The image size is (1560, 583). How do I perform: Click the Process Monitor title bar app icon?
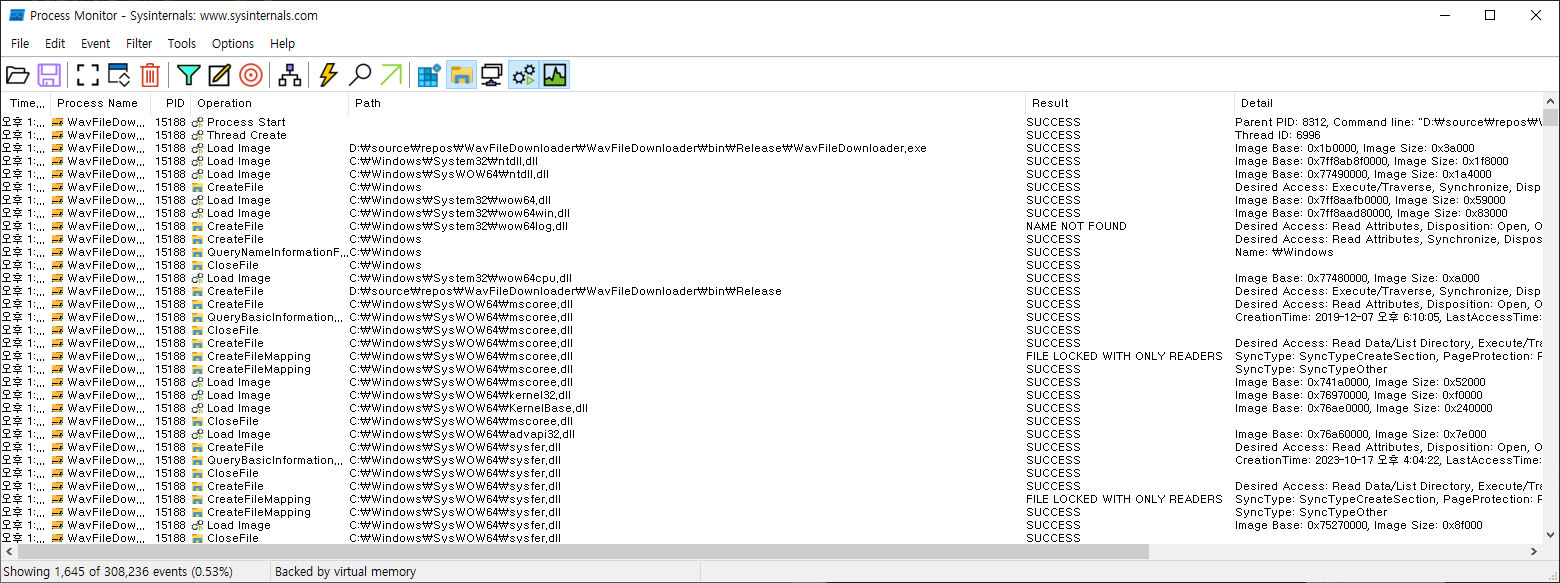click(x=17, y=15)
